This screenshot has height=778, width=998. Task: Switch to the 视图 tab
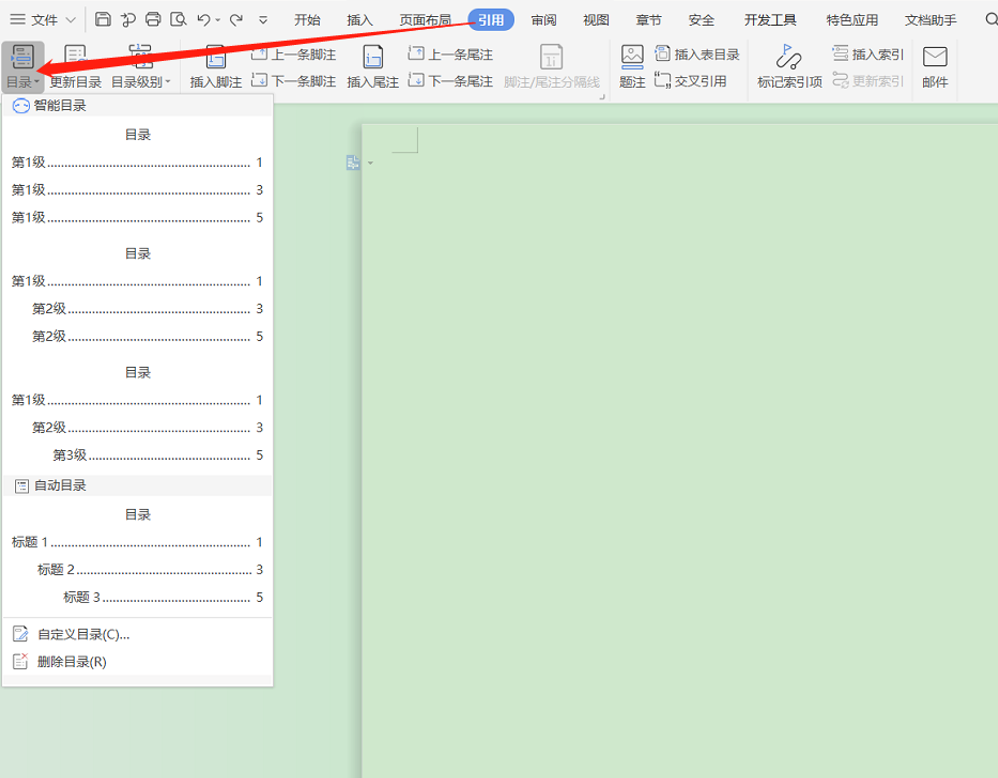[x=596, y=20]
